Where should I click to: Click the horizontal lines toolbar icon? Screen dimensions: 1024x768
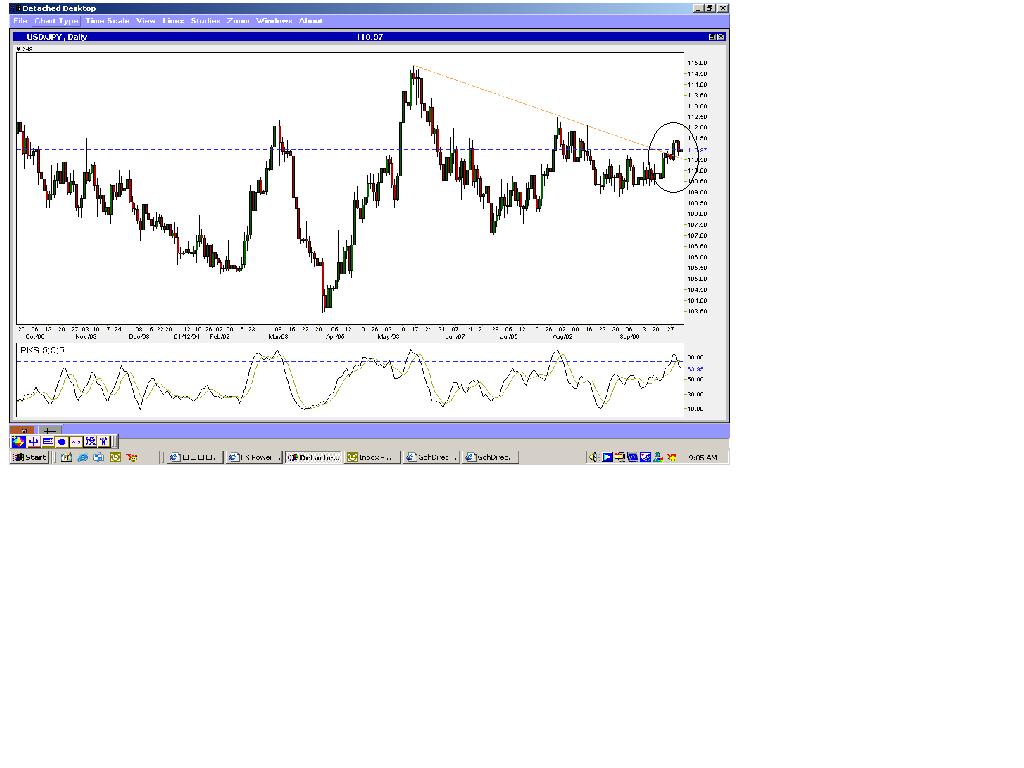point(48,441)
